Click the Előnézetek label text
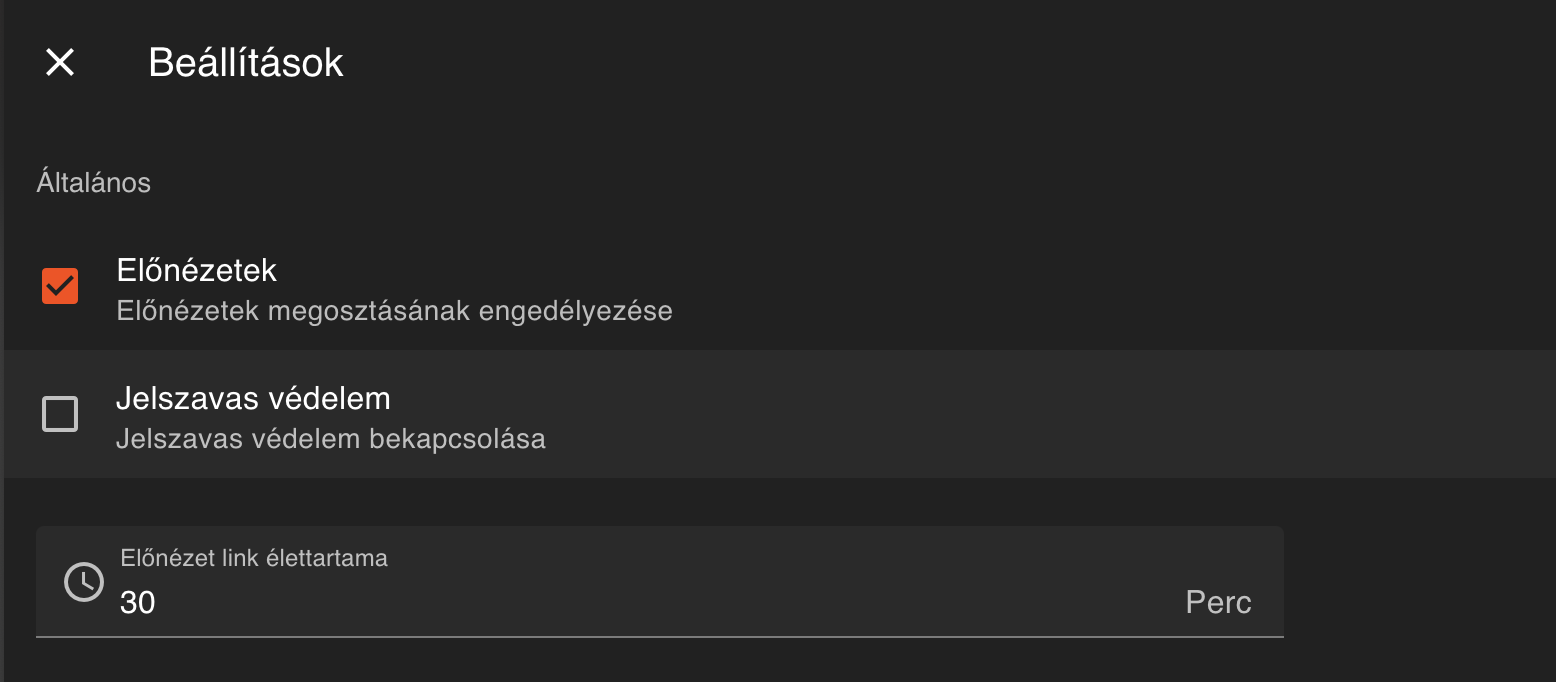 tap(197, 269)
